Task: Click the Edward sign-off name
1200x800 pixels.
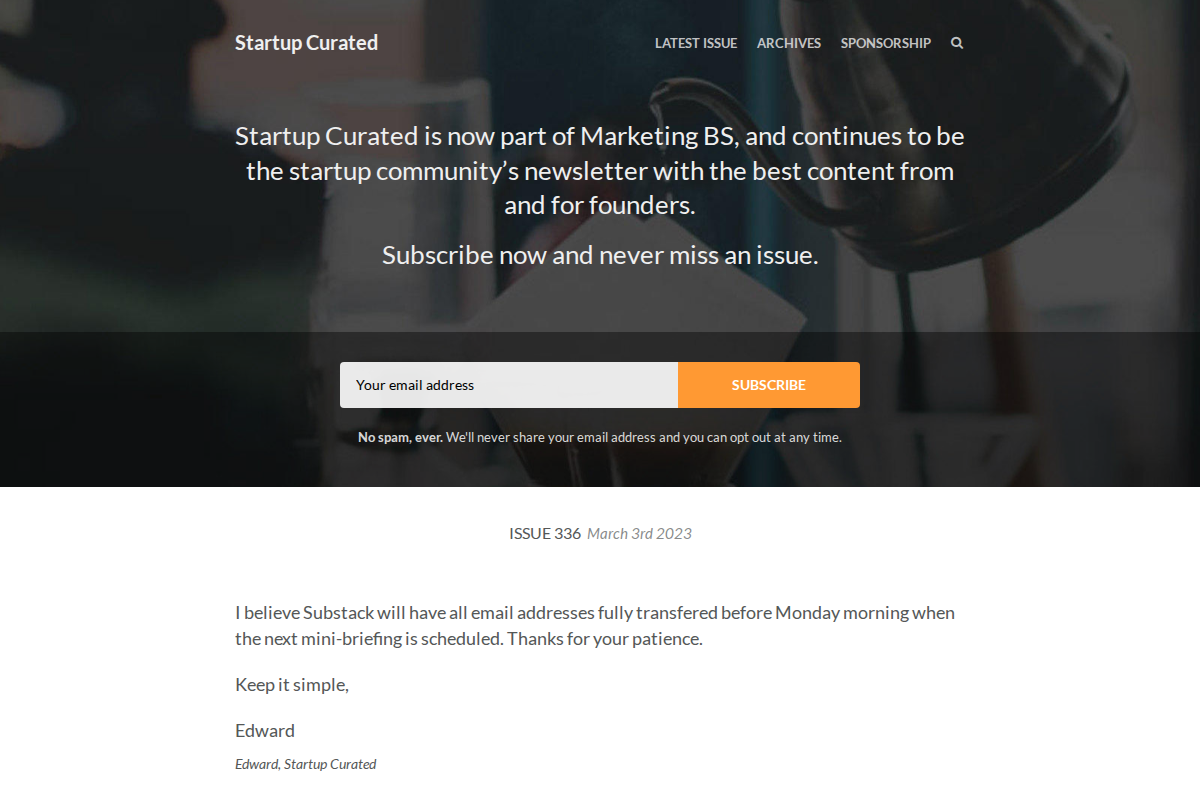Action: (x=264, y=730)
